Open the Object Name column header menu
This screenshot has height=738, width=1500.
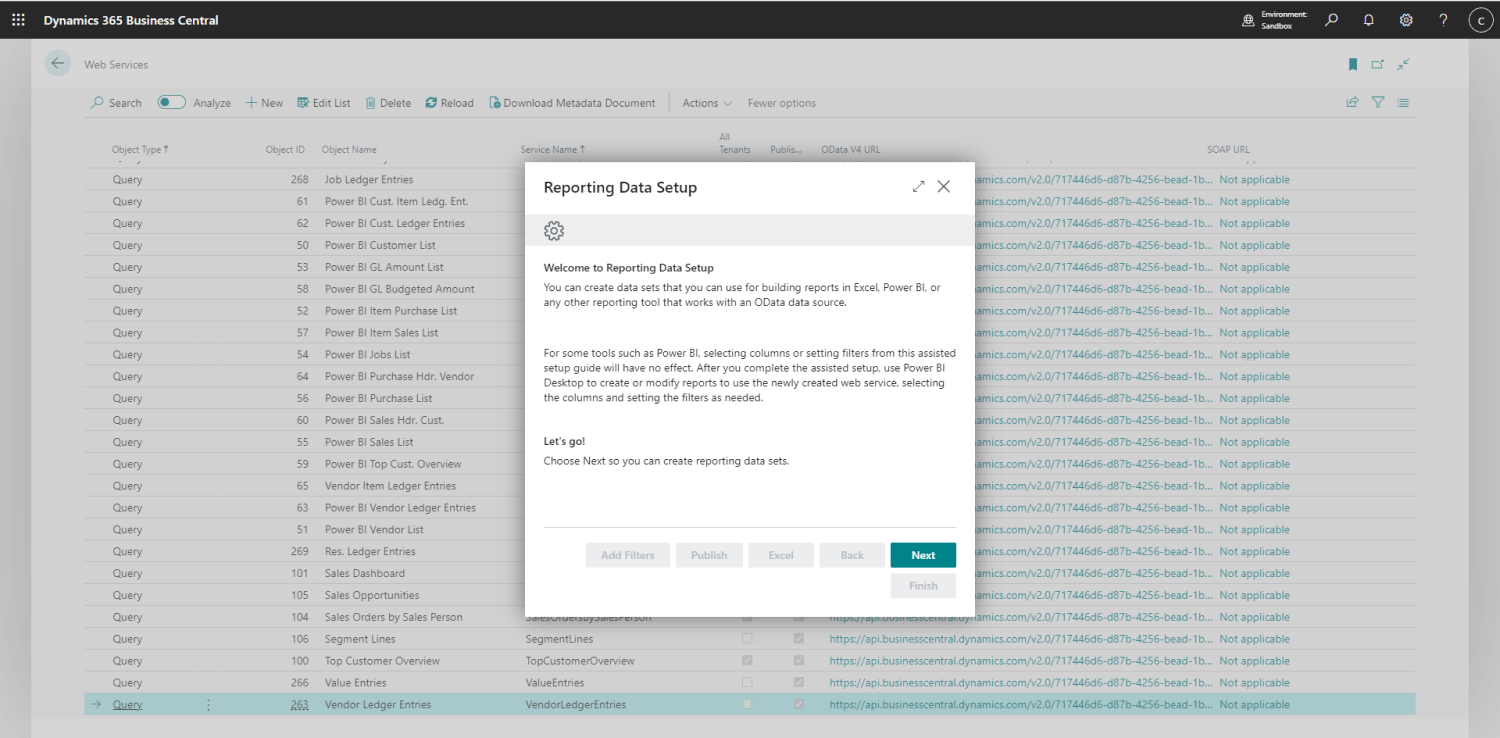tap(349, 150)
